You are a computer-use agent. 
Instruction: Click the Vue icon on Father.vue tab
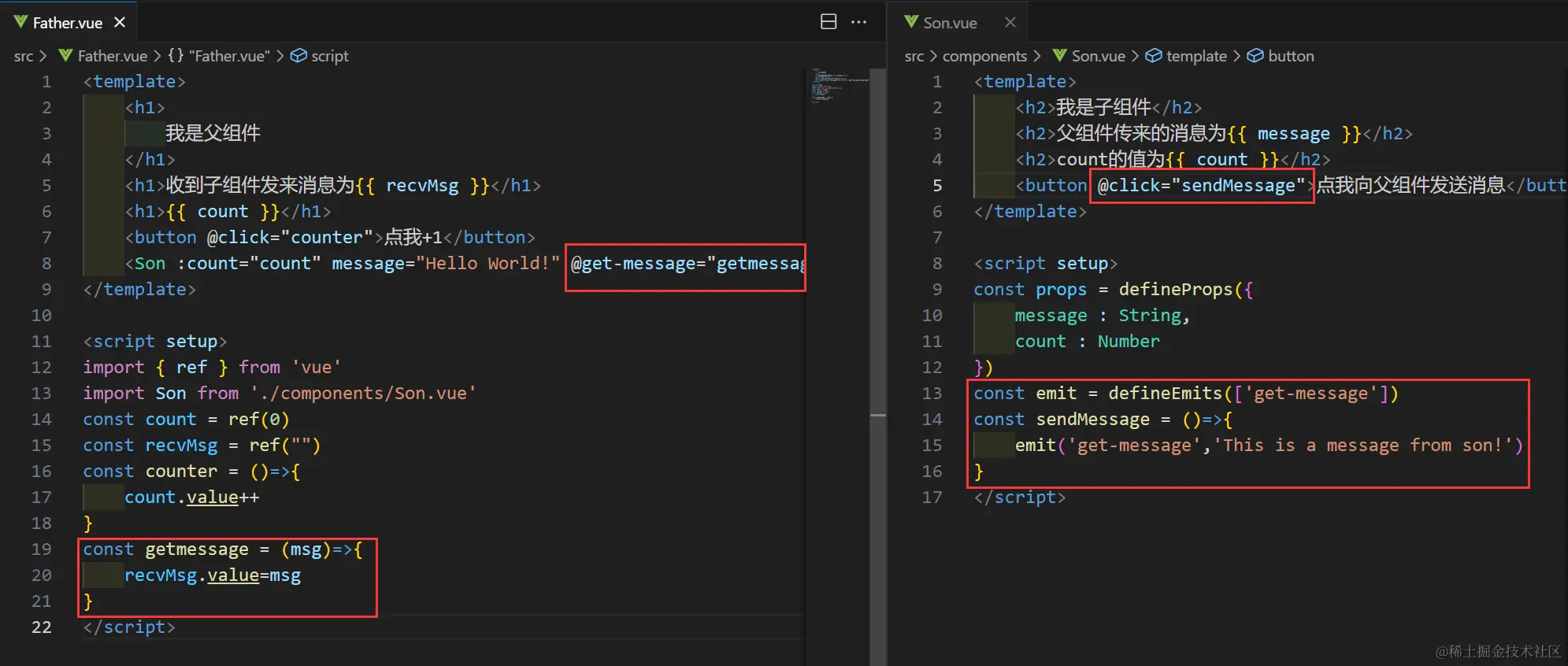(x=20, y=22)
